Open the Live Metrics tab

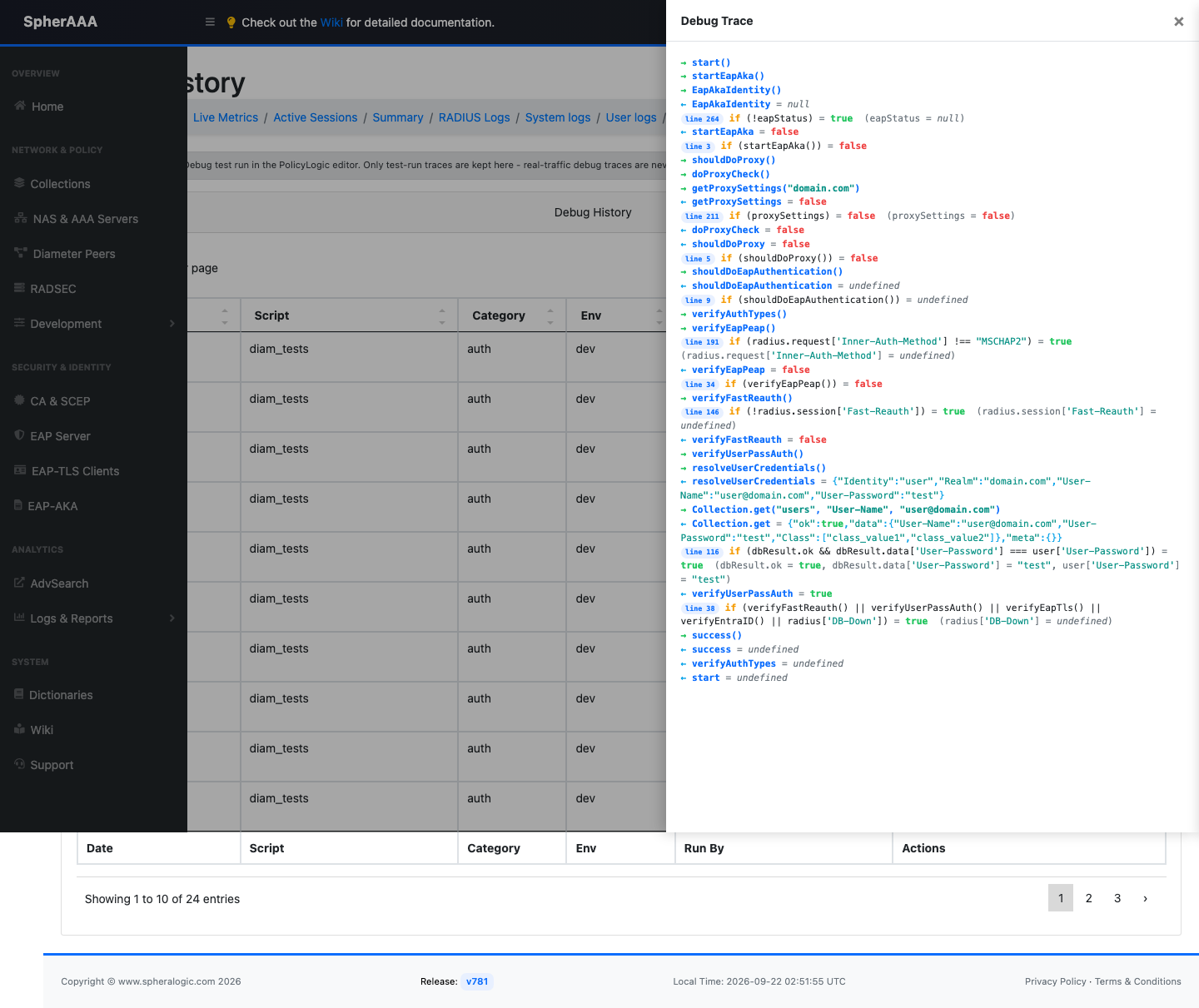pos(226,117)
